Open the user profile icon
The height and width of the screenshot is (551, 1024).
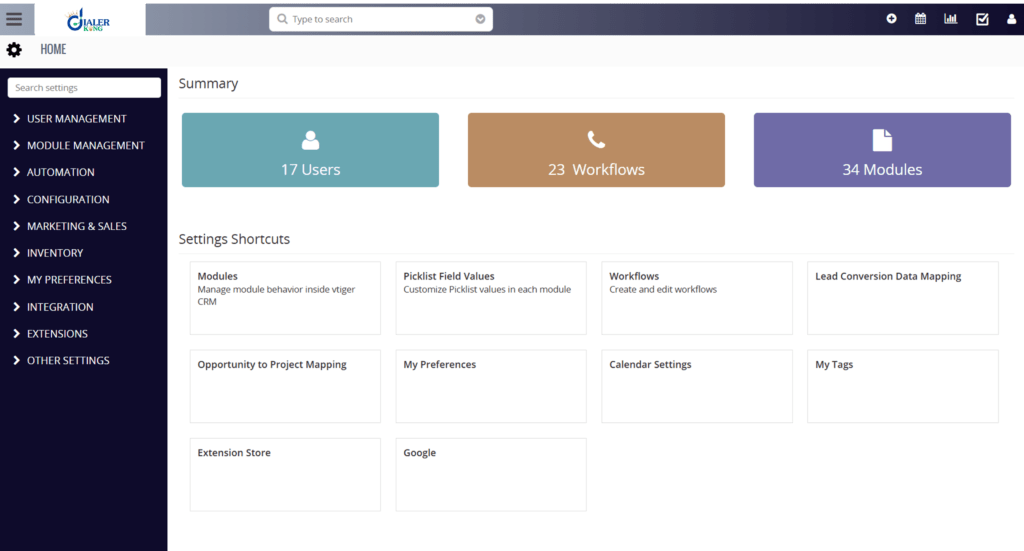1011,19
